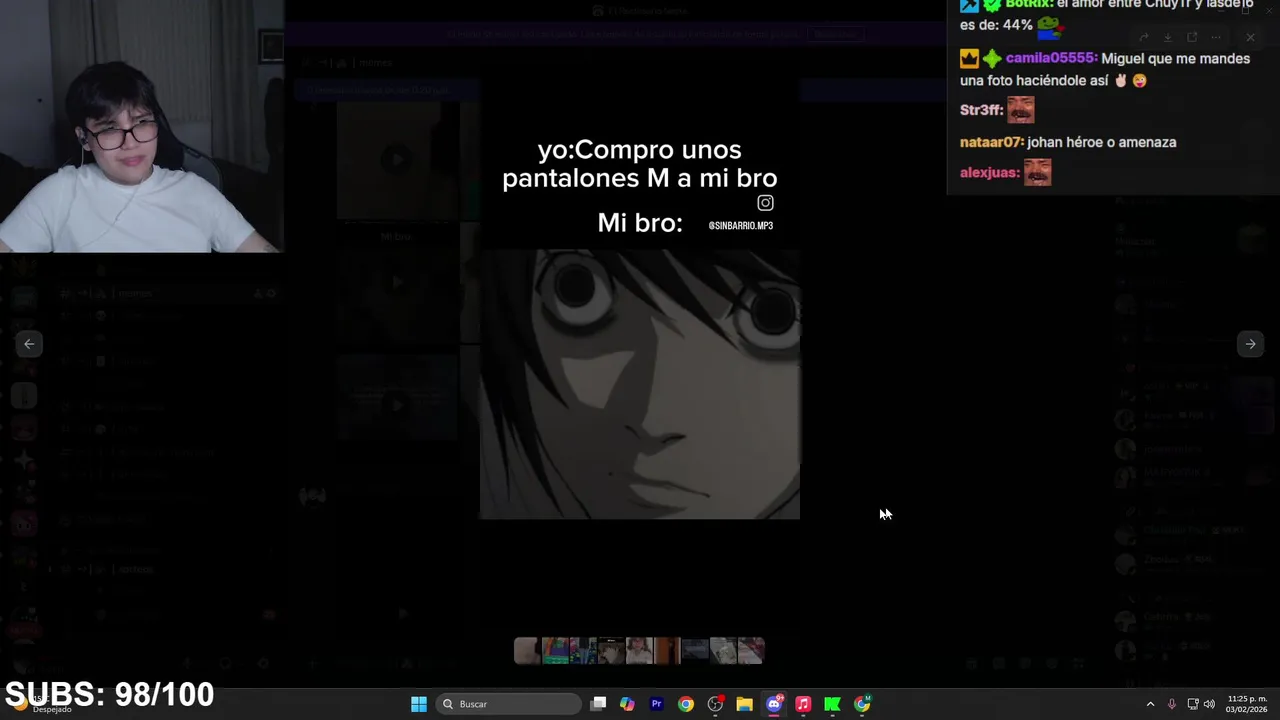This screenshot has width=1280, height=720.
Task: Launch Copilot from the taskbar
Action: pyautogui.click(x=627, y=704)
